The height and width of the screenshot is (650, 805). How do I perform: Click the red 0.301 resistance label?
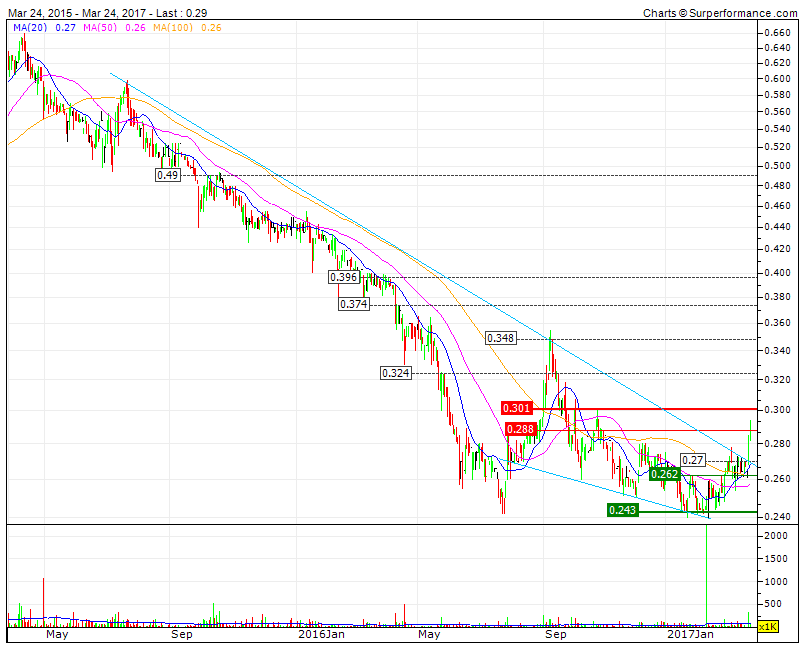click(516, 408)
